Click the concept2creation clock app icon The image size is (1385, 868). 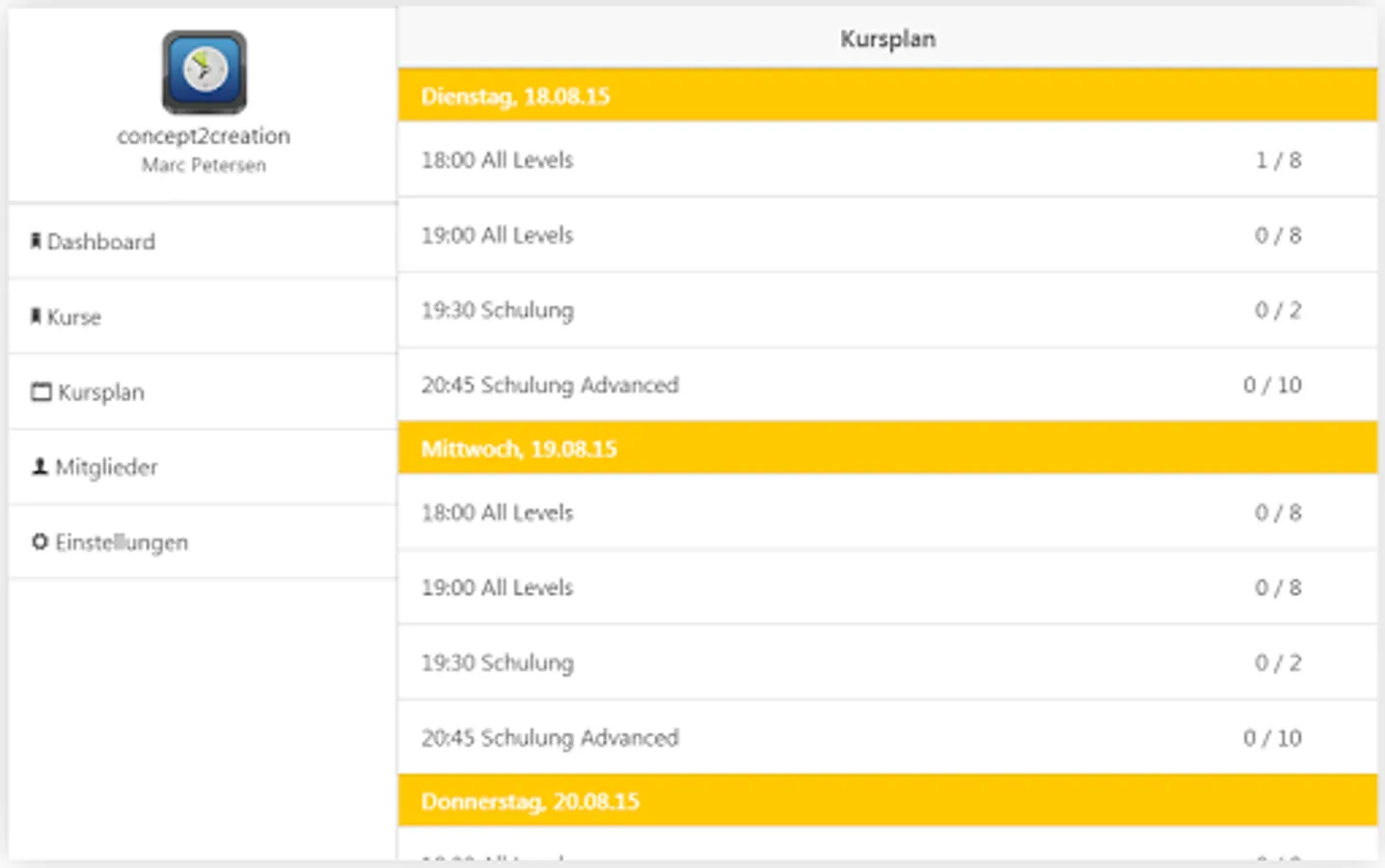204,72
